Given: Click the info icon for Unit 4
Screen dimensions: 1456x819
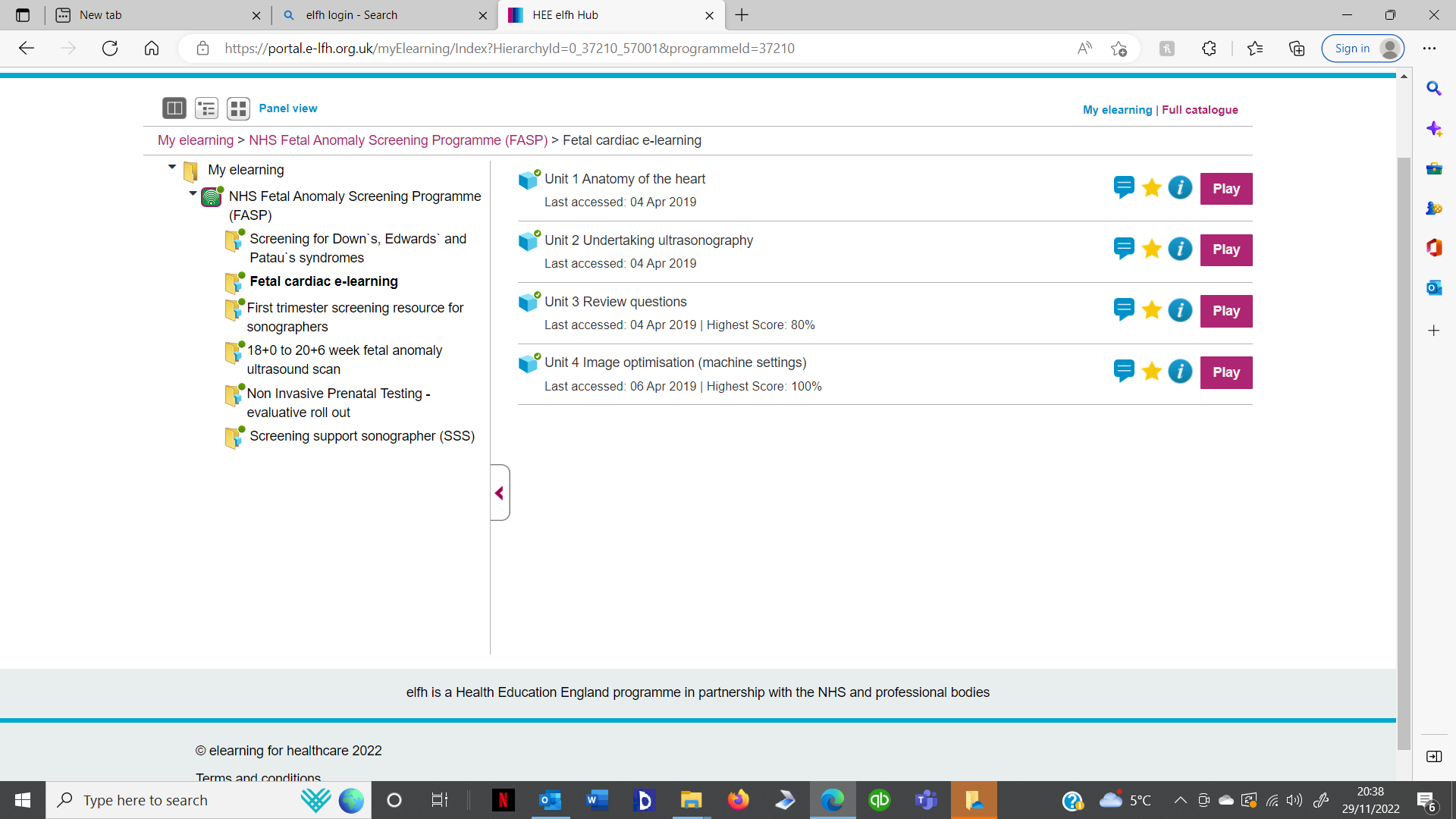Looking at the screenshot, I should coord(1180,372).
